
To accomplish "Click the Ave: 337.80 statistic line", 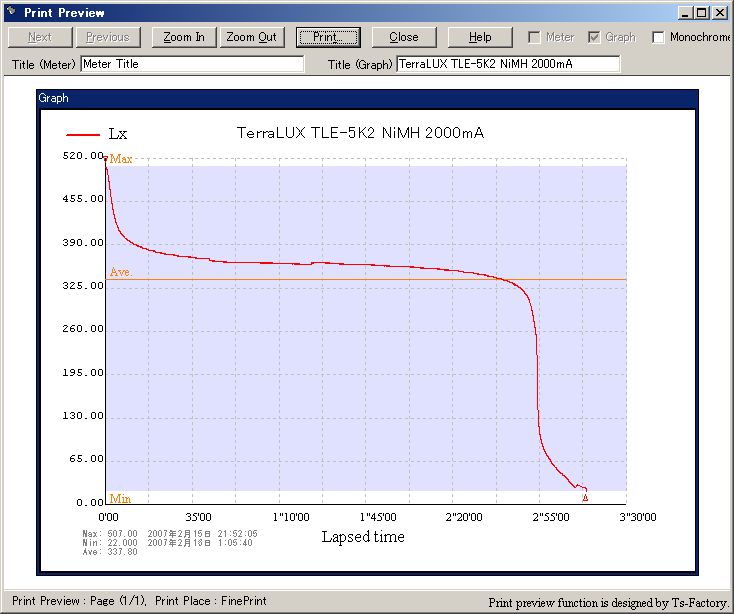I will point(110,552).
